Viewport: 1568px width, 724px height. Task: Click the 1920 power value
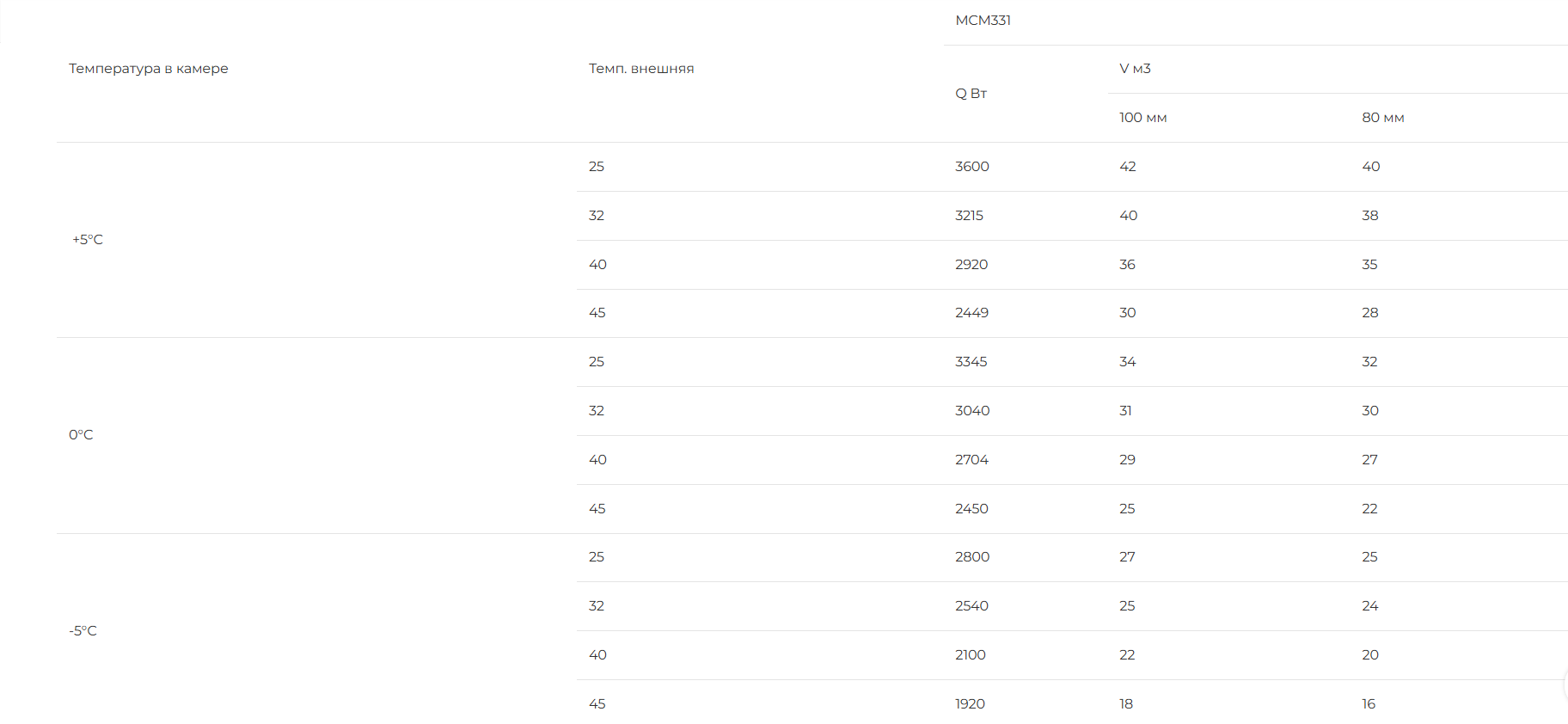point(970,703)
